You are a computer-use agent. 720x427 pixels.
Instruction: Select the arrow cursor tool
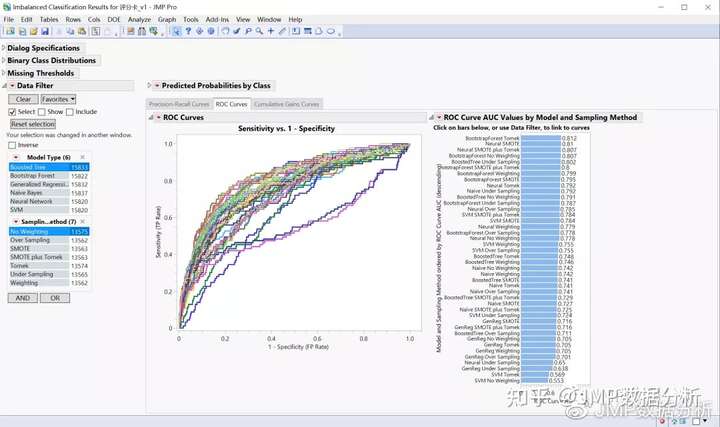coord(176,31)
